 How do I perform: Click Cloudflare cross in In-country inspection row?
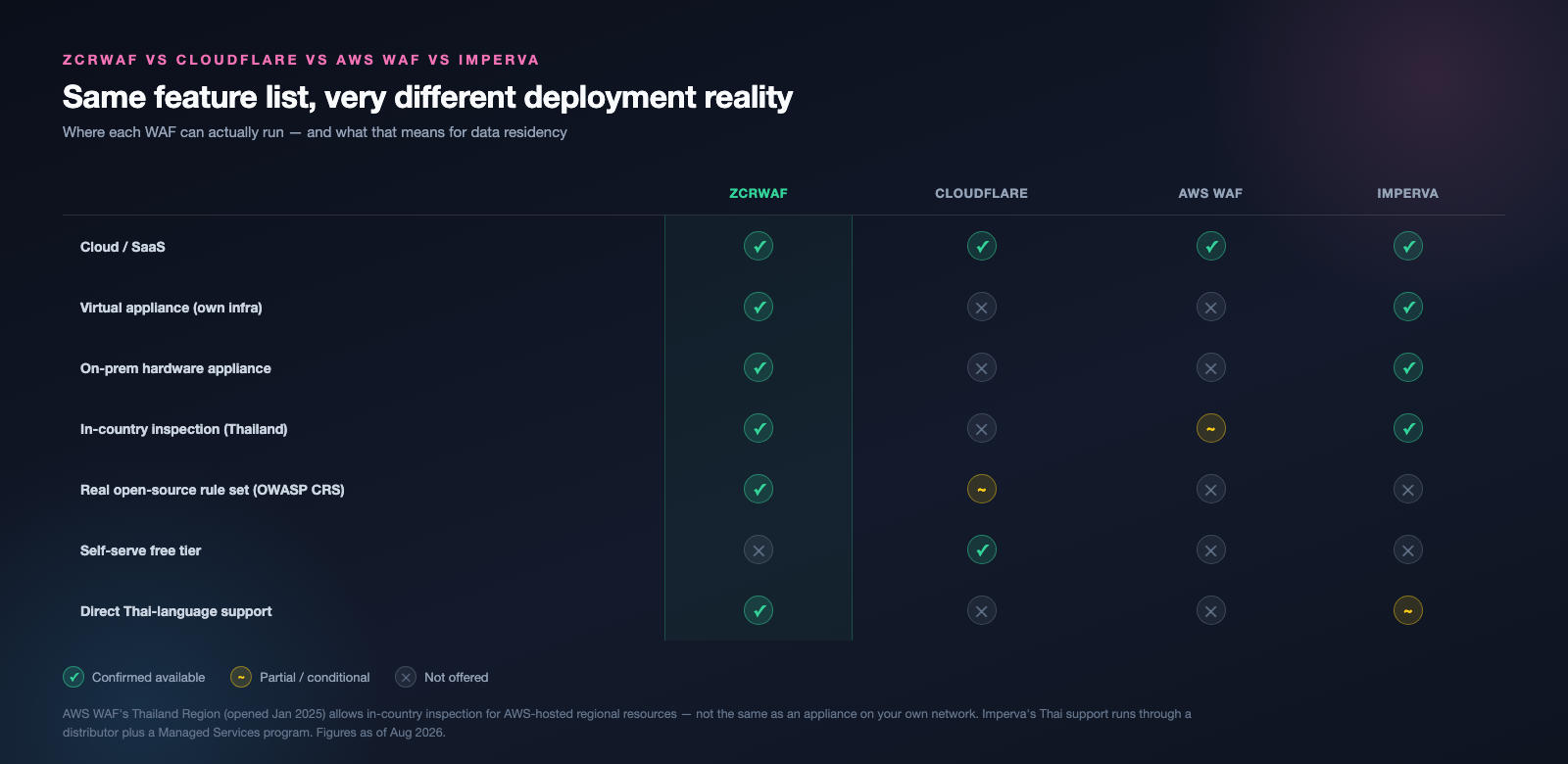click(982, 428)
